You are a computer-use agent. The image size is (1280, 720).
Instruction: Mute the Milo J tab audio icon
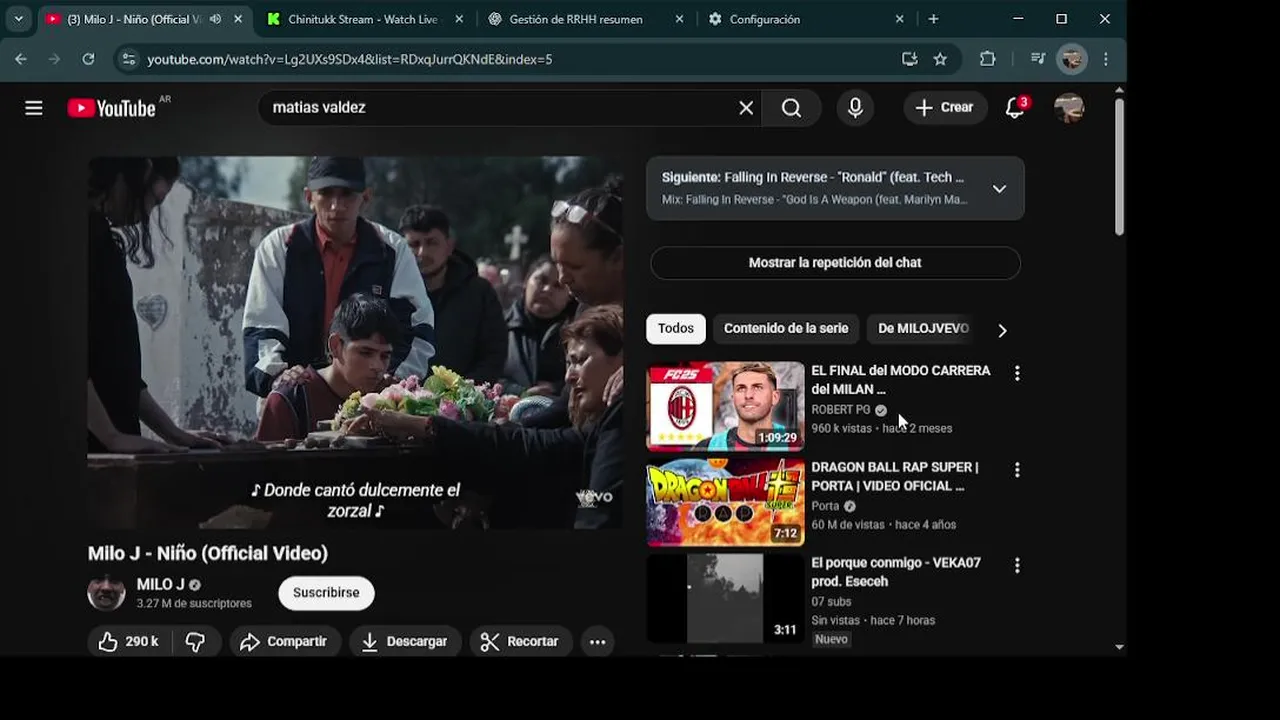point(215,19)
